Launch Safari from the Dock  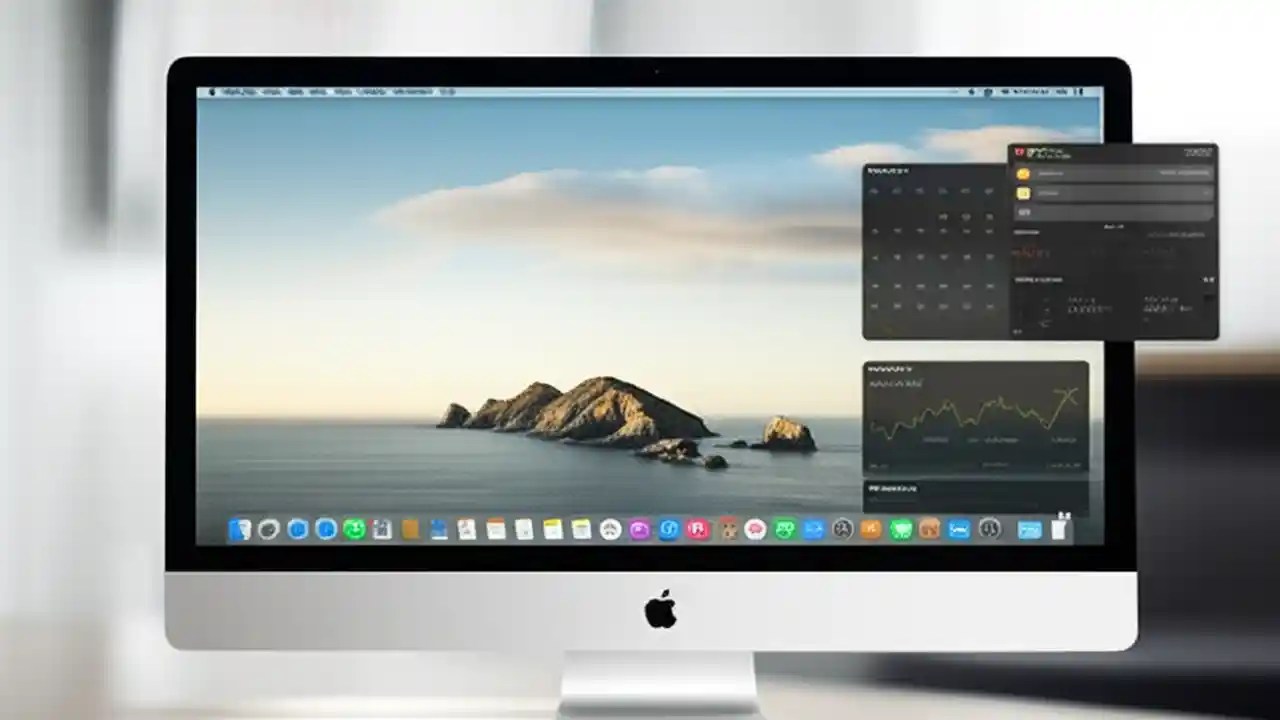[297, 529]
